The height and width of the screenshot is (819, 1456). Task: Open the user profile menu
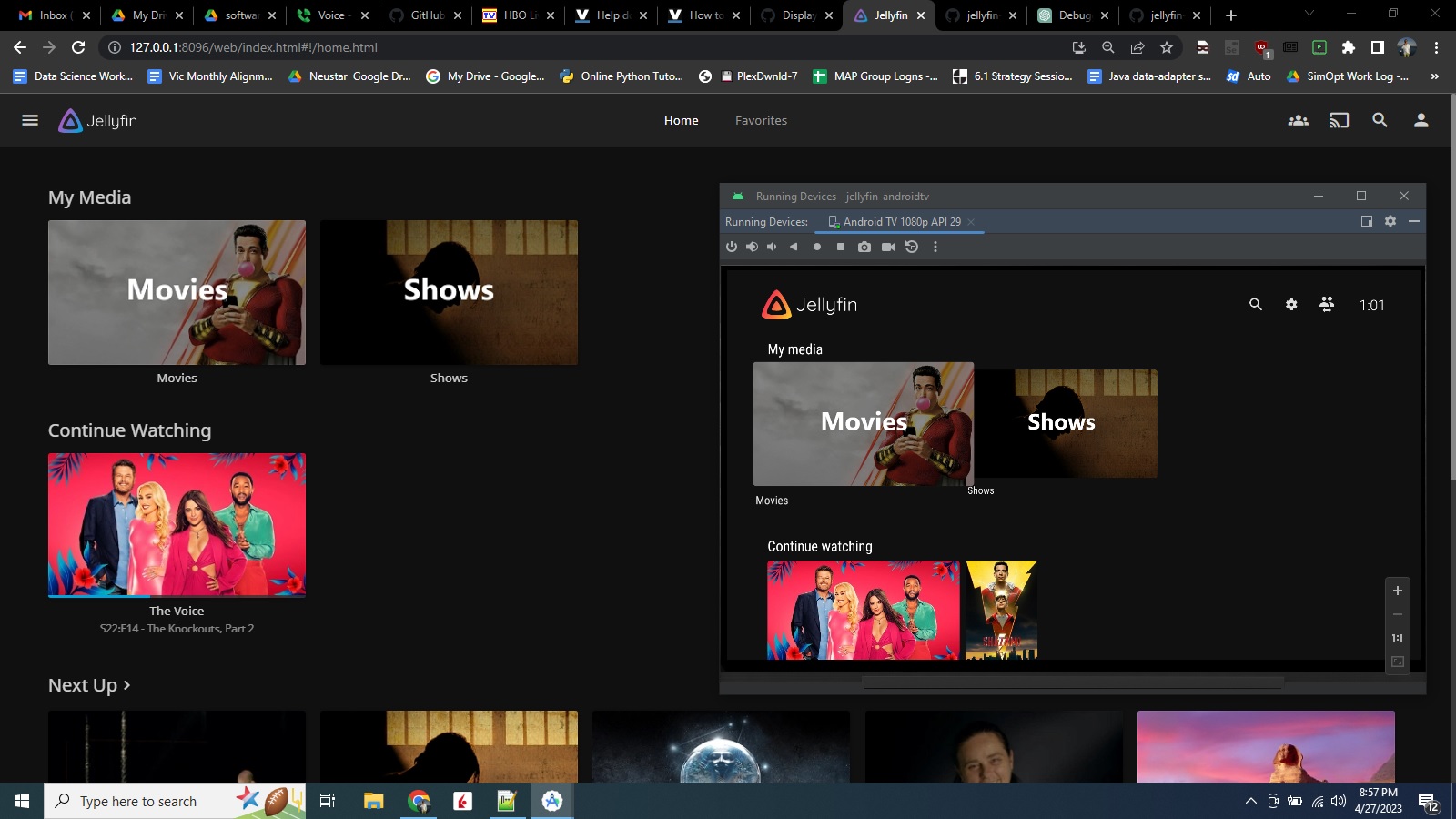(1421, 119)
